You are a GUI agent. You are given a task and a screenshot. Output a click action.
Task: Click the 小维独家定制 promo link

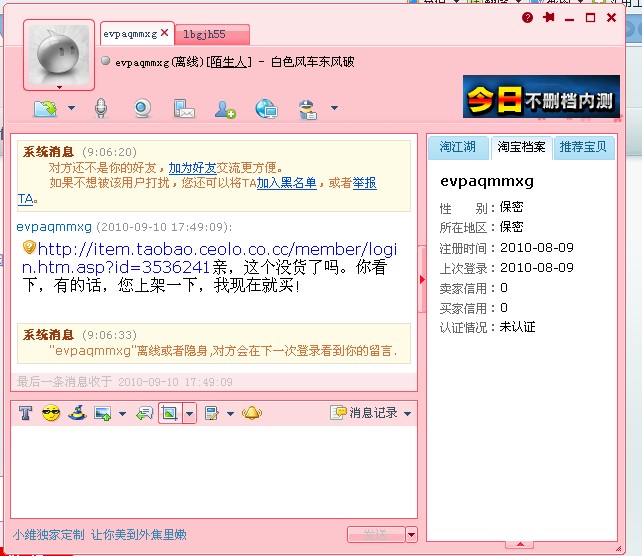coord(99,535)
